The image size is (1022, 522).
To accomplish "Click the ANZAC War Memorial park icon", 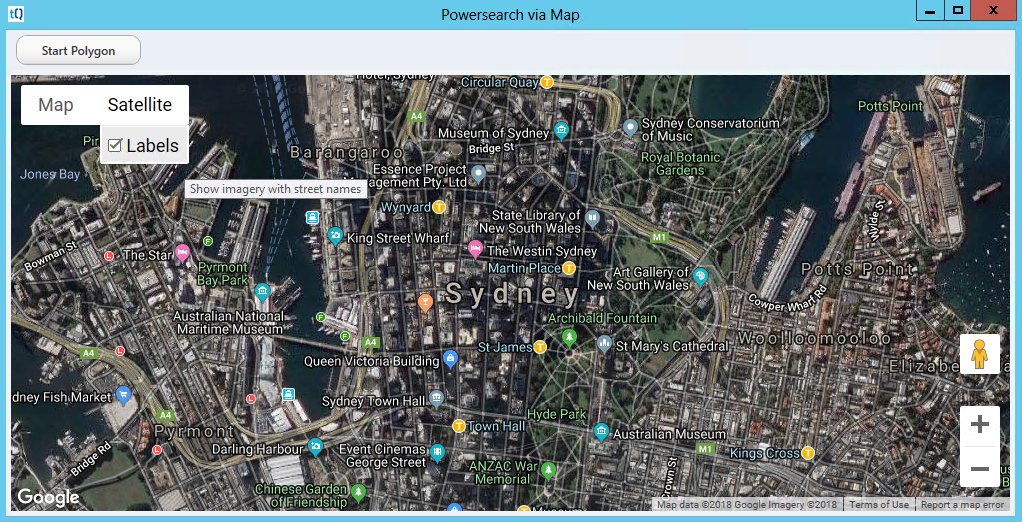I will [x=549, y=470].
